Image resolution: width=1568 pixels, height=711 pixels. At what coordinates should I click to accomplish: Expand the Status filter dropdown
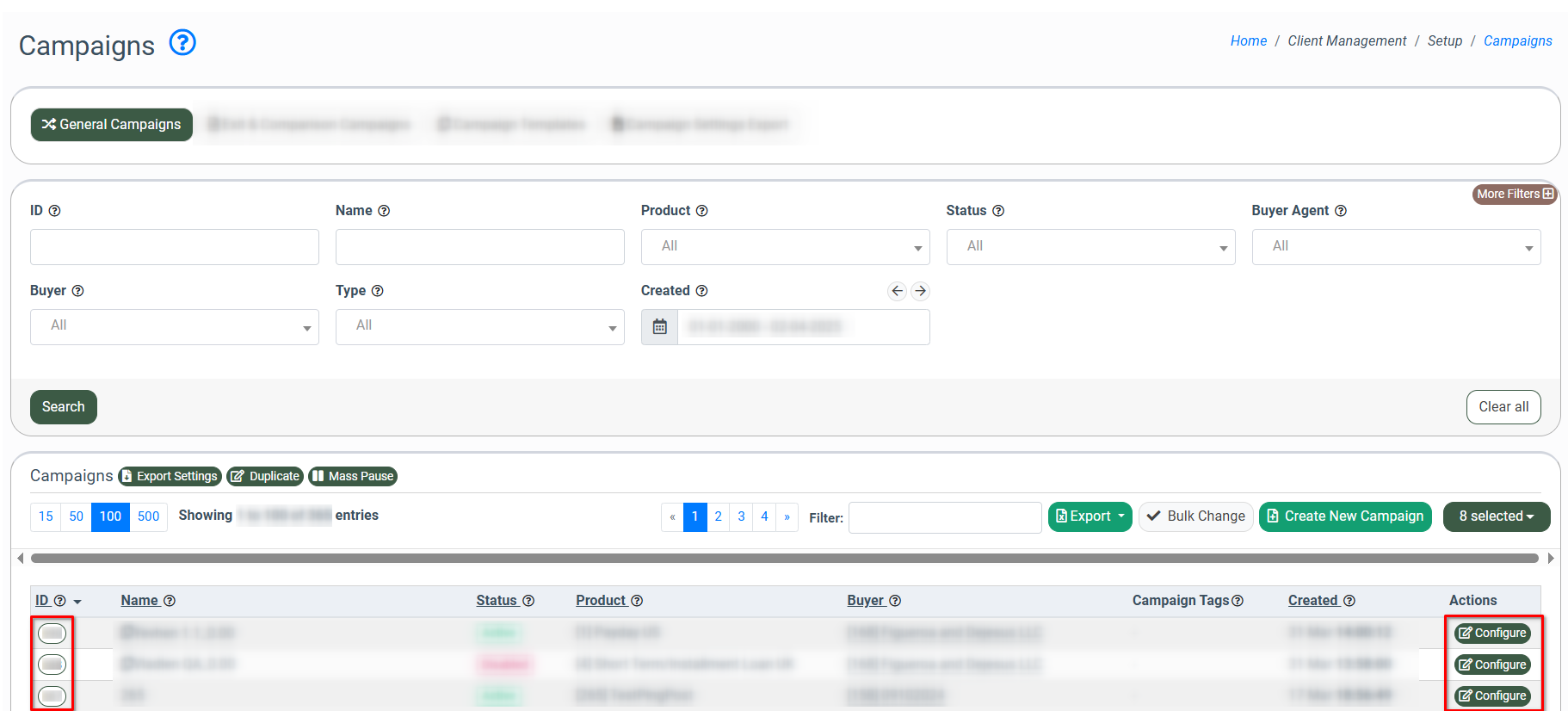(1090, 247)
